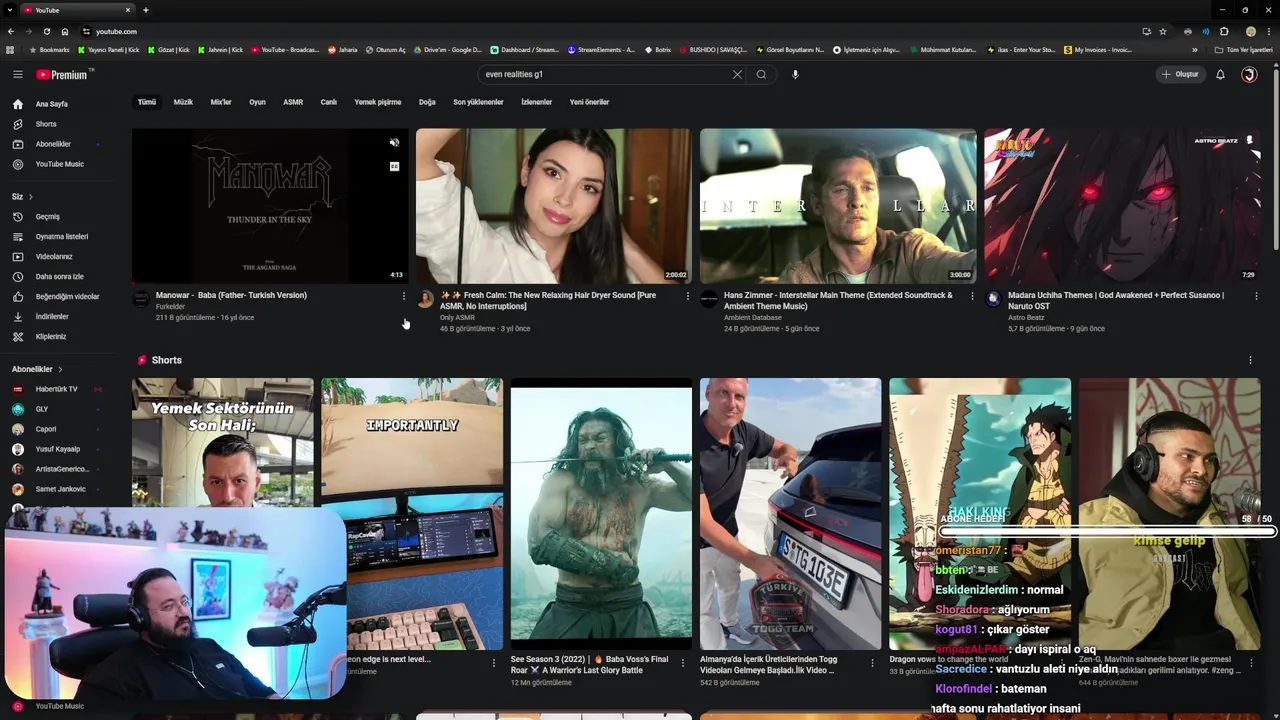Open Beğendiğim videolar liked videos
This screenshot has height=720, width=1280.
coord(67,296)
